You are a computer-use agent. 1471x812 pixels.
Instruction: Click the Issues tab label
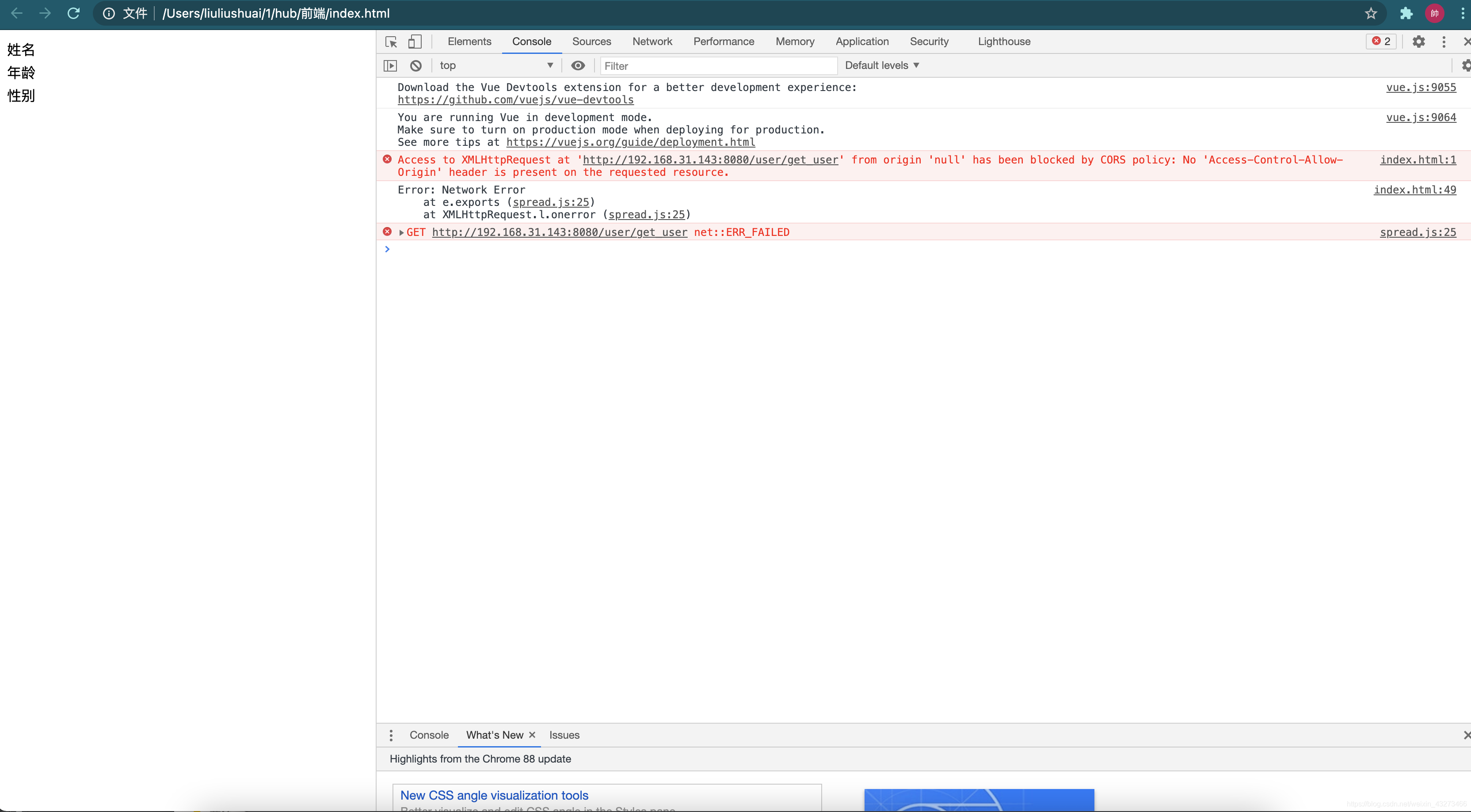point(564,735)
